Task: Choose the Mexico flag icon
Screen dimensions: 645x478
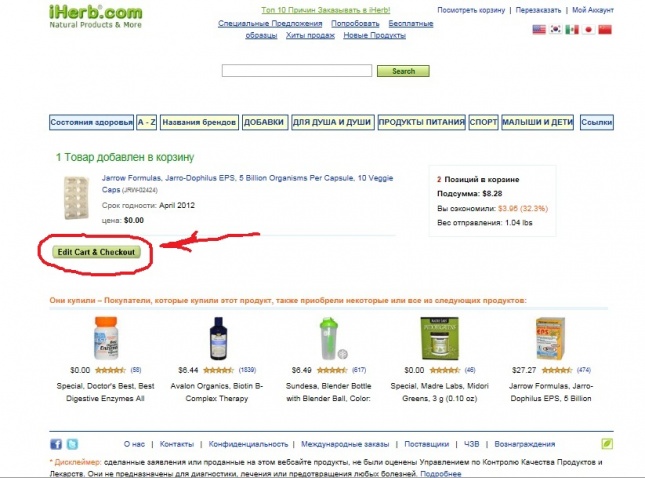Action: pos(572,29)
